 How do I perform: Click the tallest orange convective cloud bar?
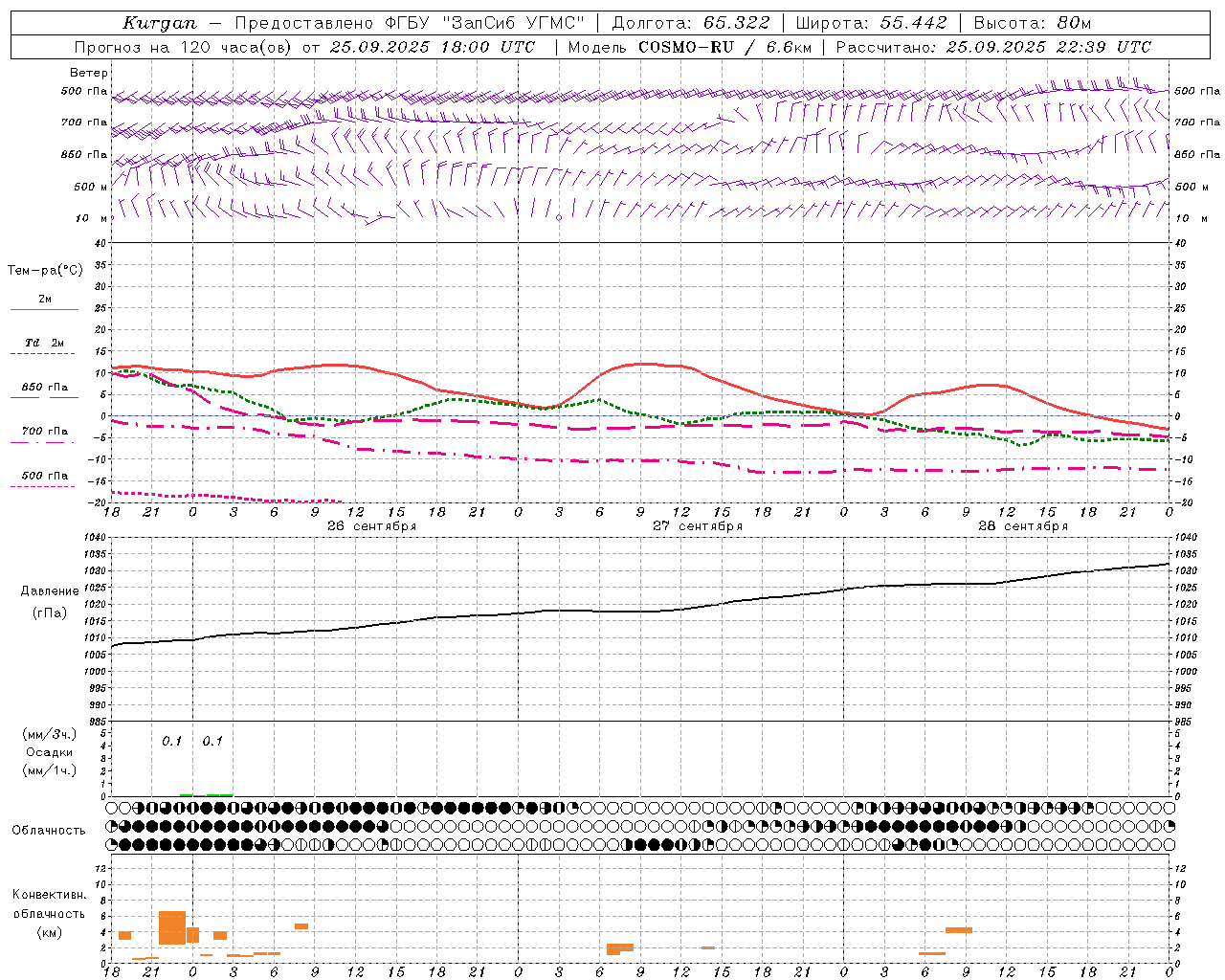point(172,928)
